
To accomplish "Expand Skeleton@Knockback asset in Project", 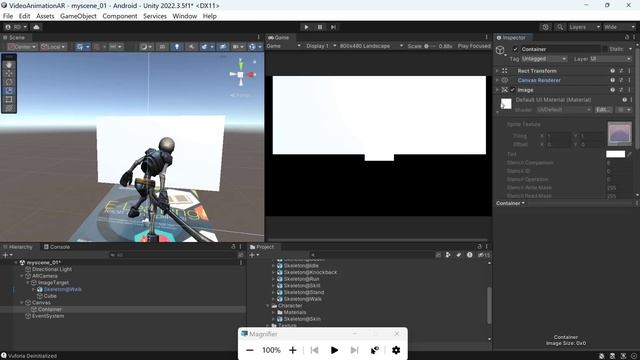I will [x=273, y=272].
